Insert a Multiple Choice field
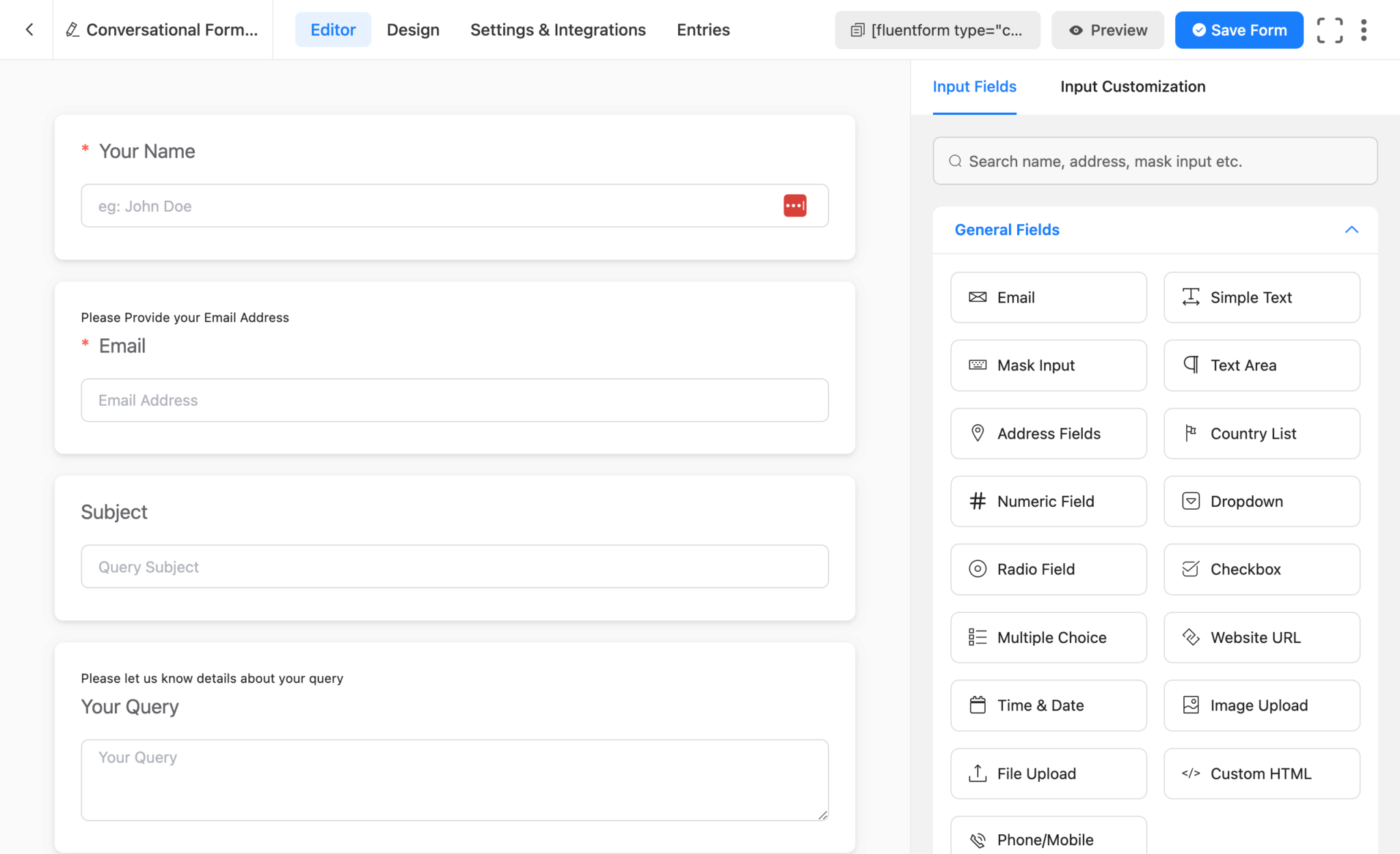Screen dimensions: 1400x854 click(x=1047, y=637)
